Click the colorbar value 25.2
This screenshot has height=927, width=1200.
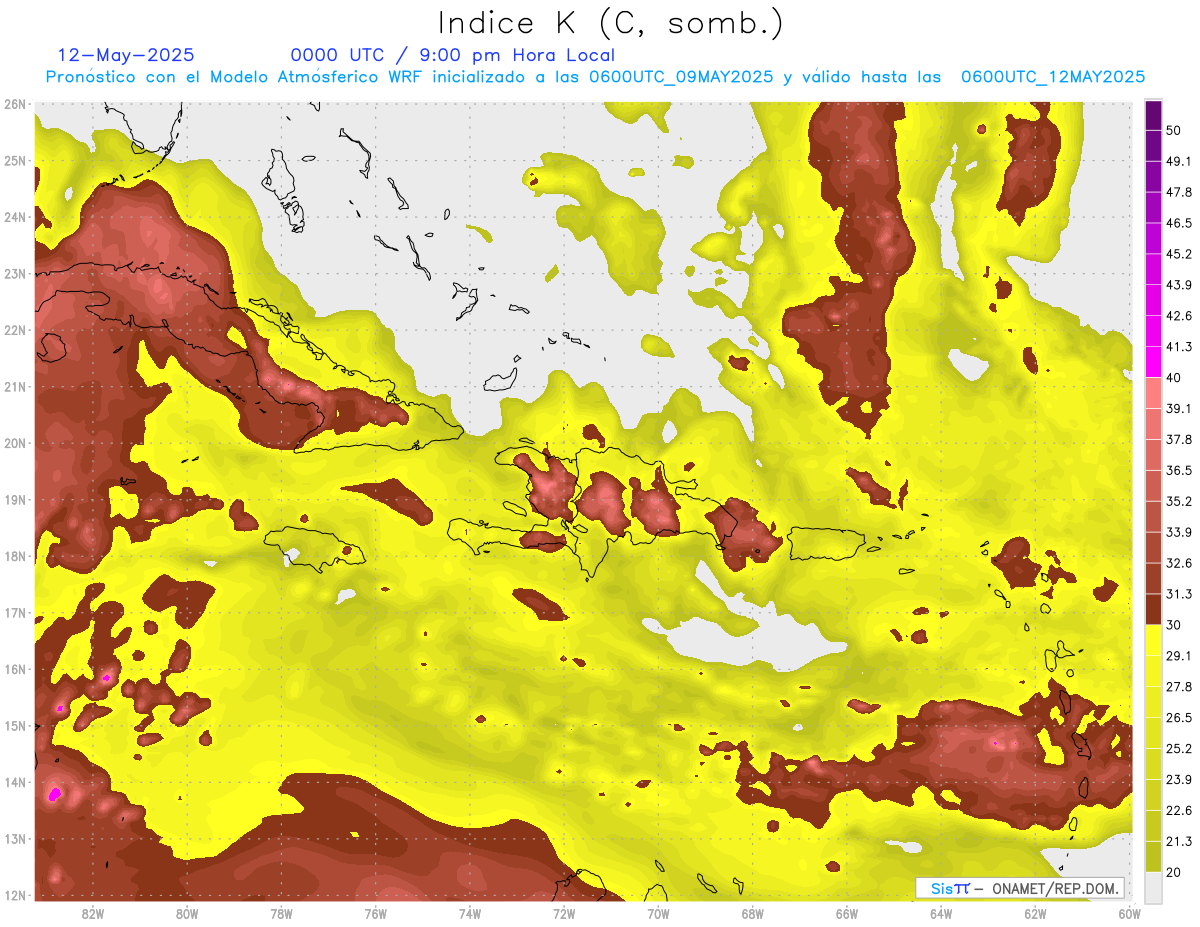[1180, 748]
